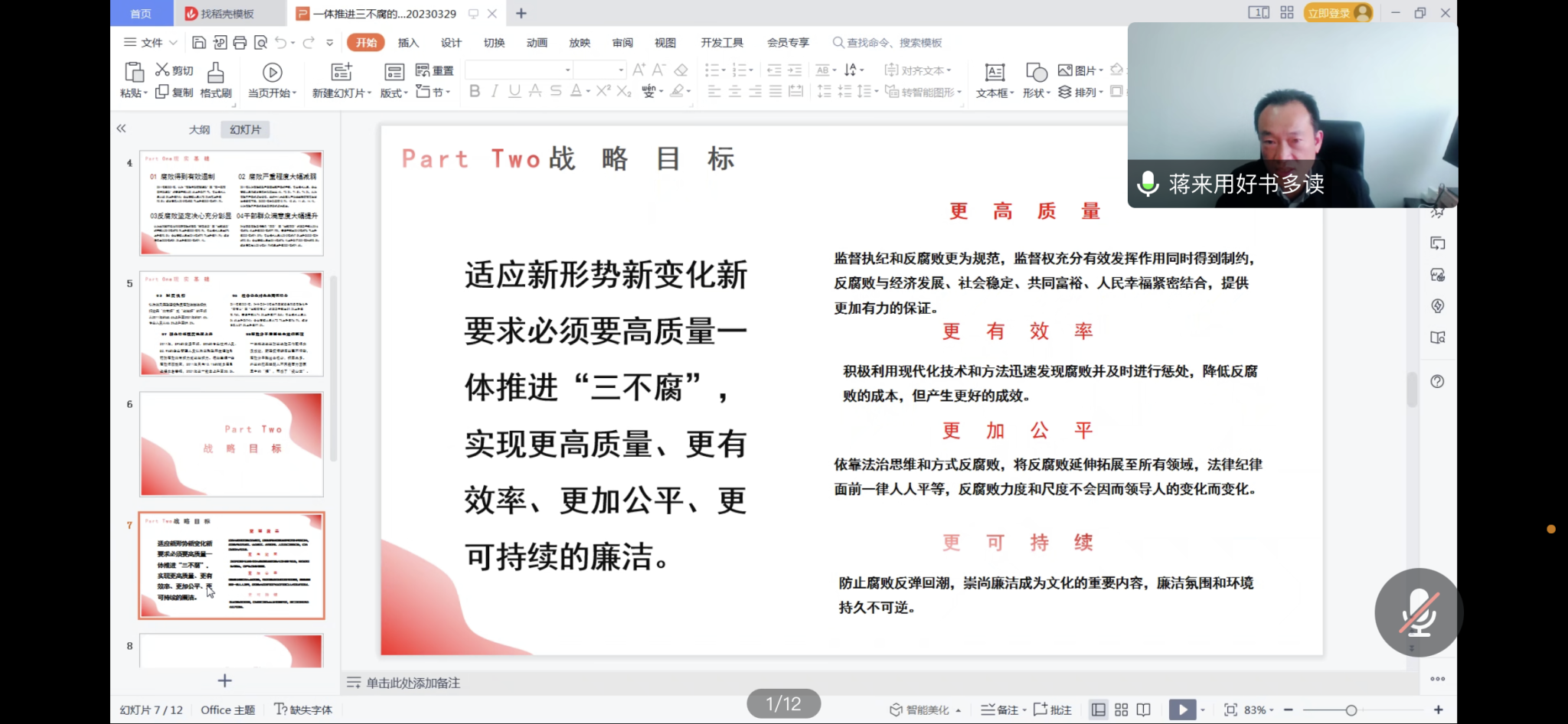Viewport: 1568px width, 724px height.
Task: Select slide 5 thumbnail in slide panel
Action: pos(231,323)
